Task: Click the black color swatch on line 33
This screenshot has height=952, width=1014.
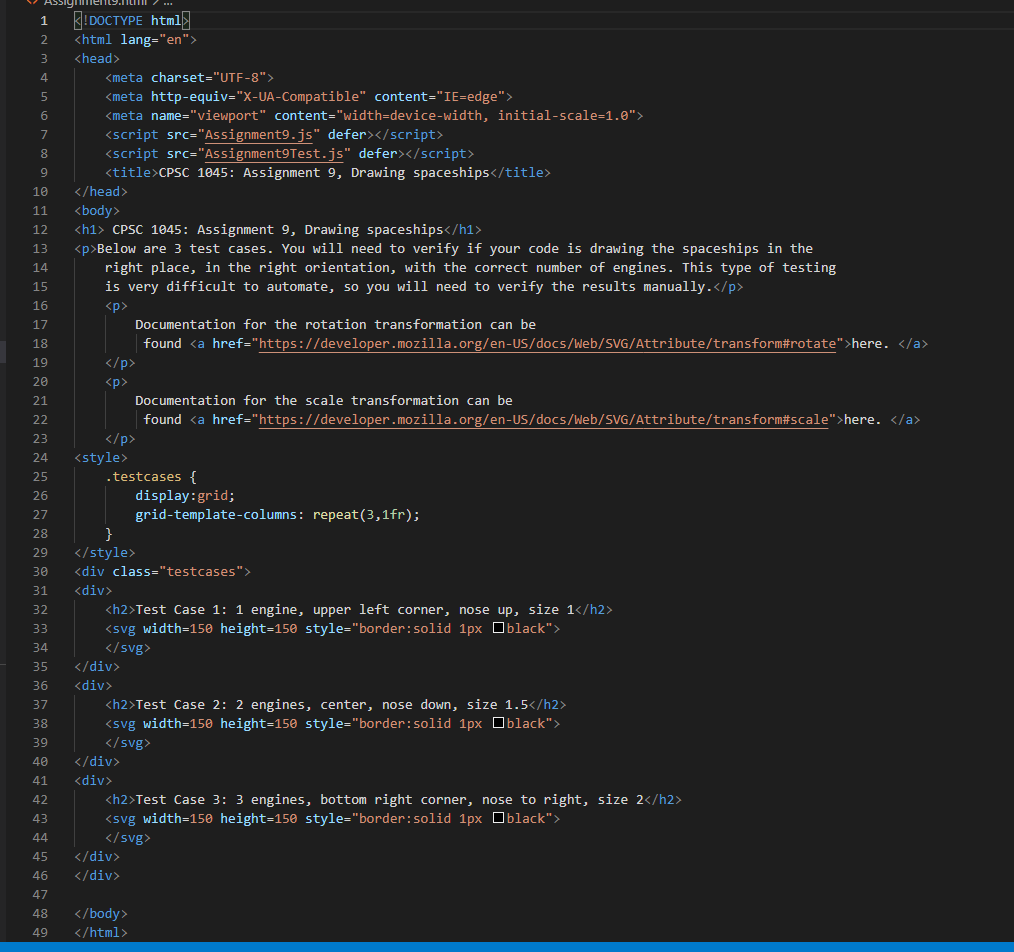Action: (498, 628)
